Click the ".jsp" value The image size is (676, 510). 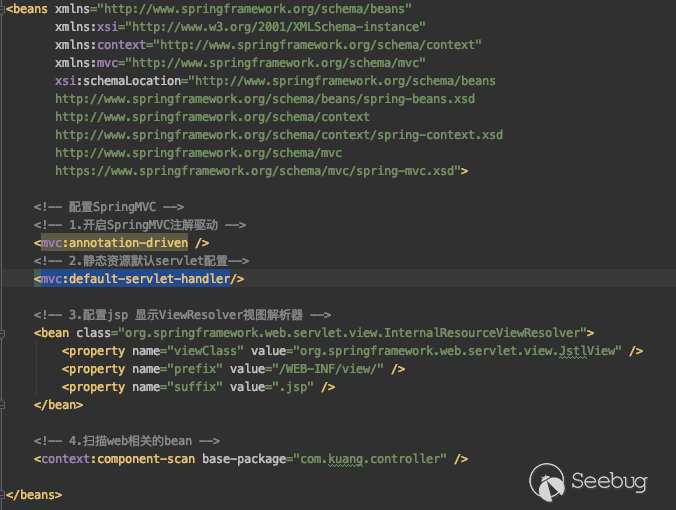coord(293,387)
